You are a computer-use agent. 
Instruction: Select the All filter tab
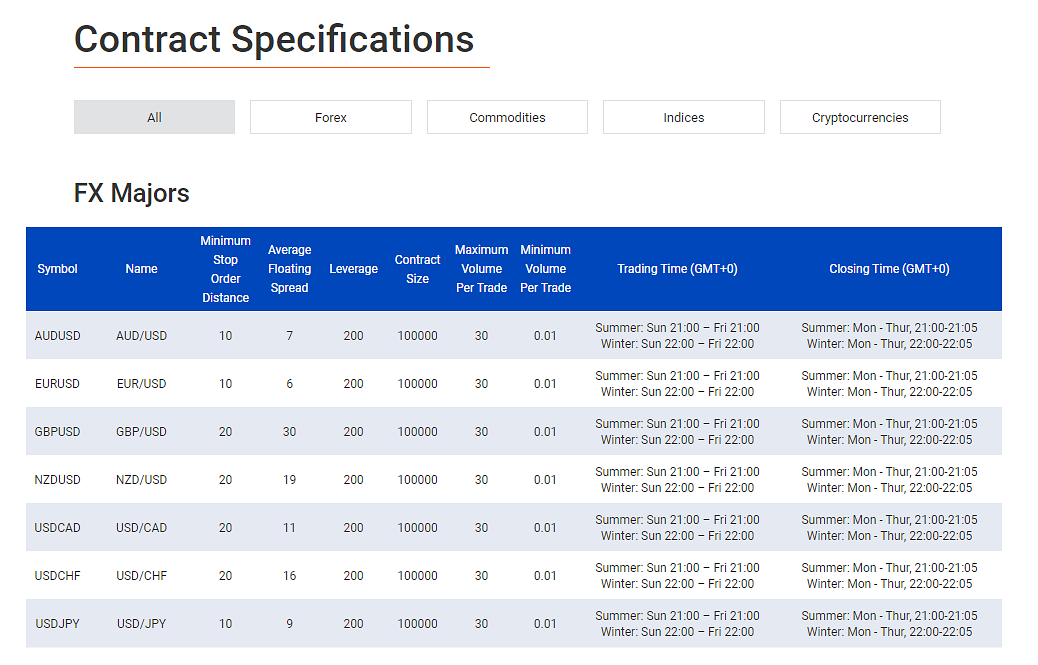154,117
